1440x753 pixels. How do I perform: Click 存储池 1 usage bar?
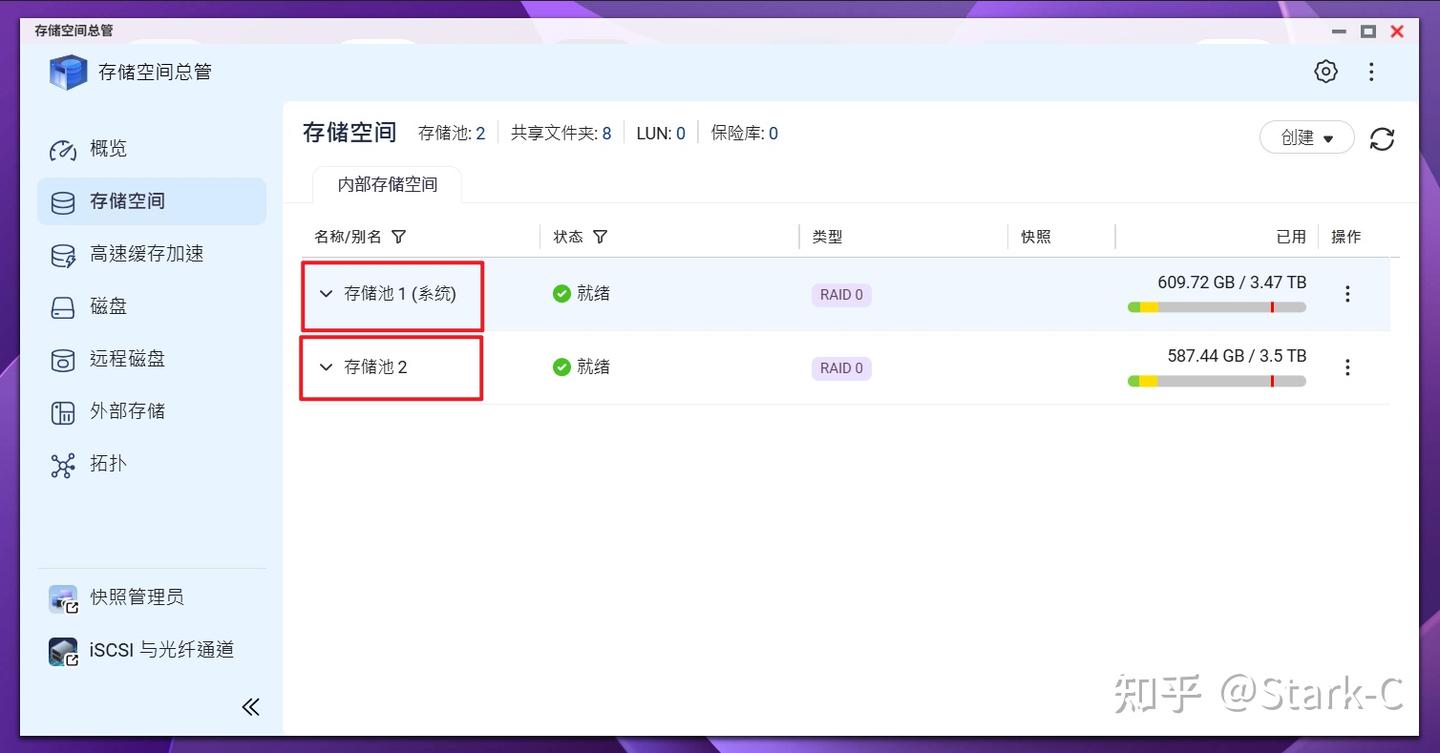pos(1217,308)
